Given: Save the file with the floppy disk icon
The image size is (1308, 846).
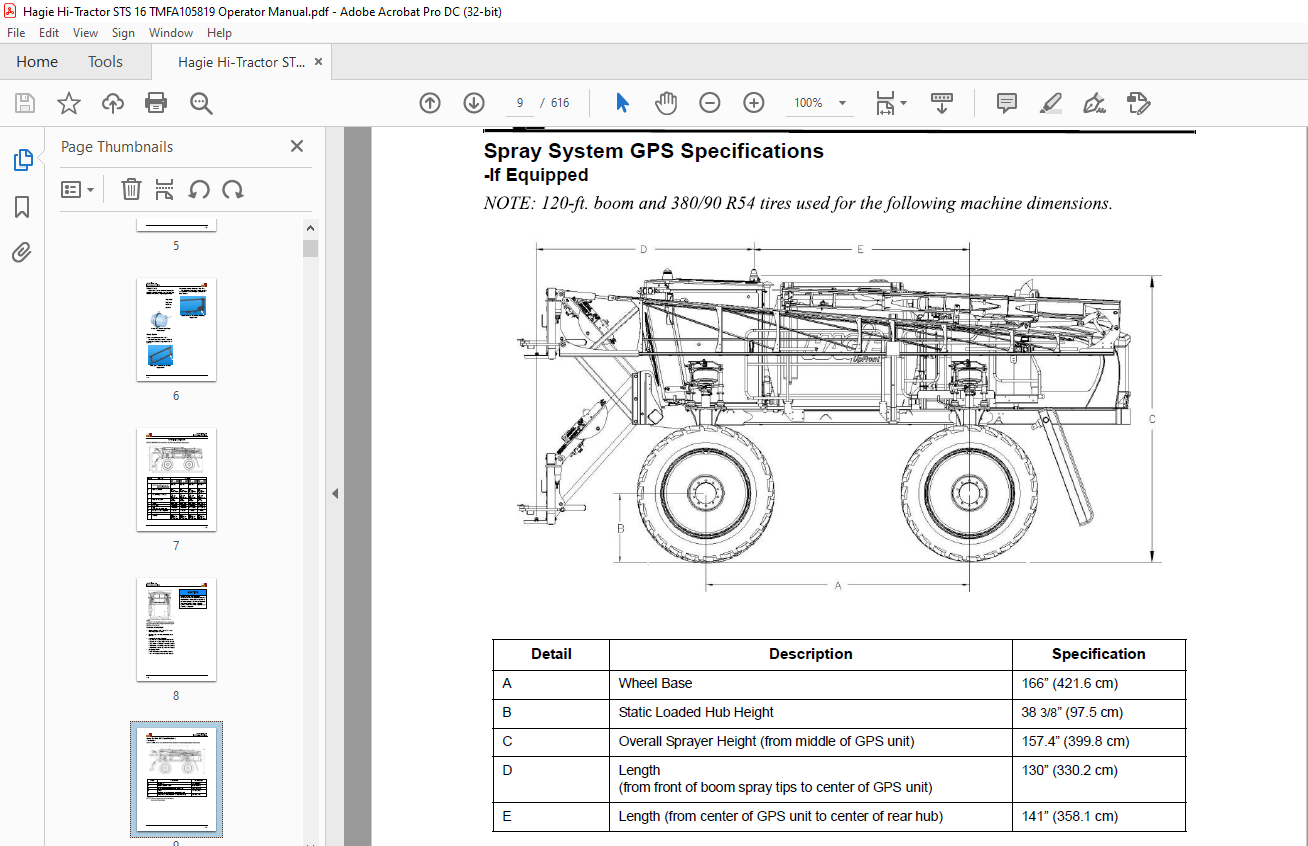Looking at the screenshot, I should point(25,103).
